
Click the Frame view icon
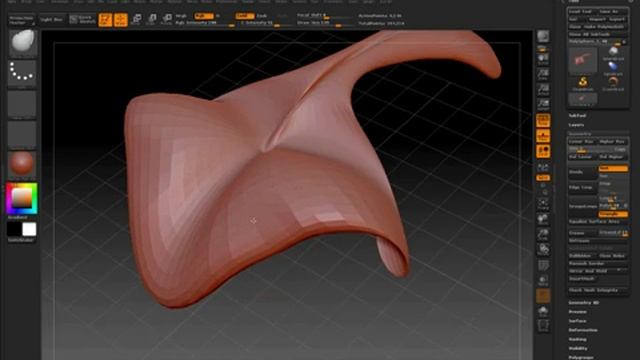[x=543, y=204]
